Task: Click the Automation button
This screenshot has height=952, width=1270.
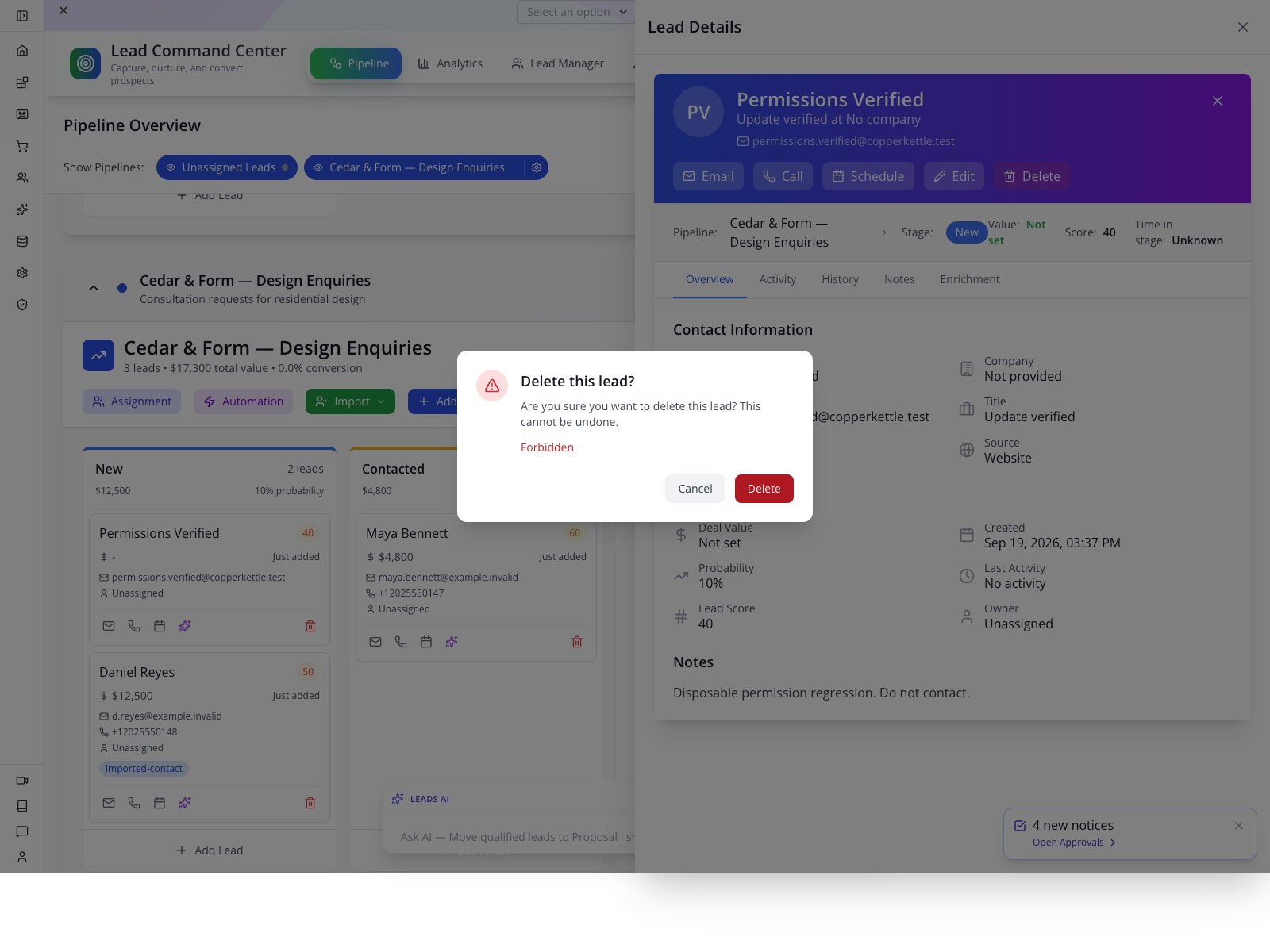Action: (243, 401)
